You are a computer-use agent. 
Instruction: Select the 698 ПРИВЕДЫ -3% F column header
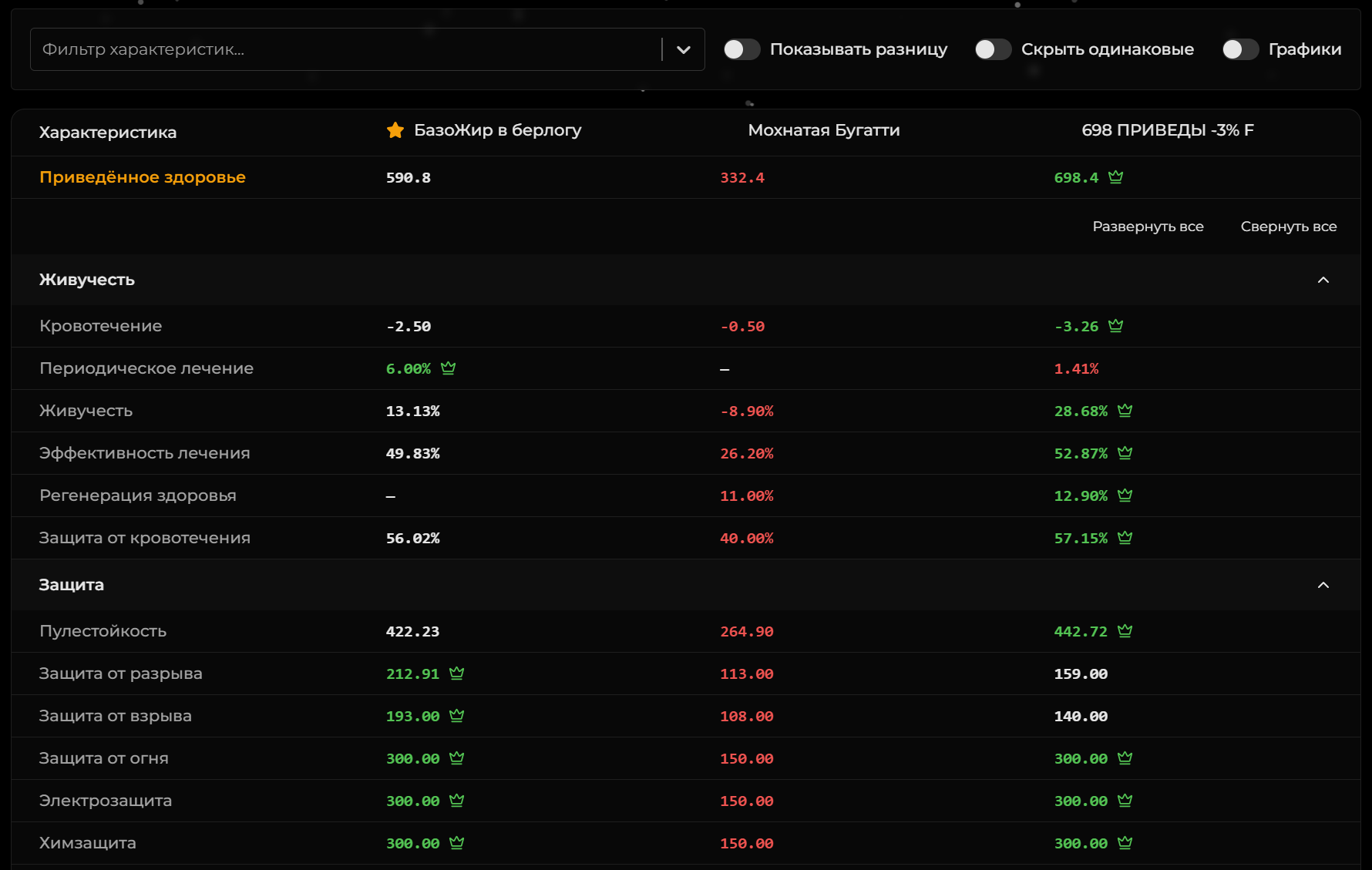click(1167, 130)
